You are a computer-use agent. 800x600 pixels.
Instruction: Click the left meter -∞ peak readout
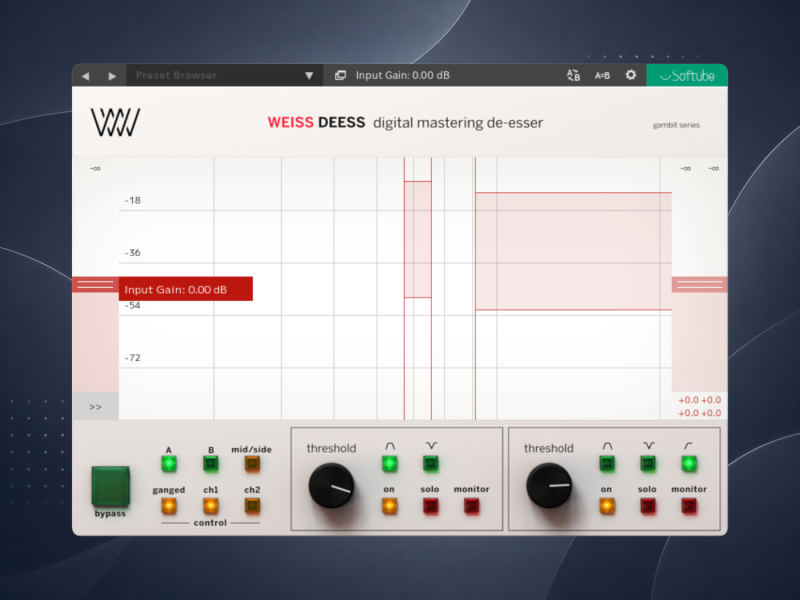click(x=95, y=168)
